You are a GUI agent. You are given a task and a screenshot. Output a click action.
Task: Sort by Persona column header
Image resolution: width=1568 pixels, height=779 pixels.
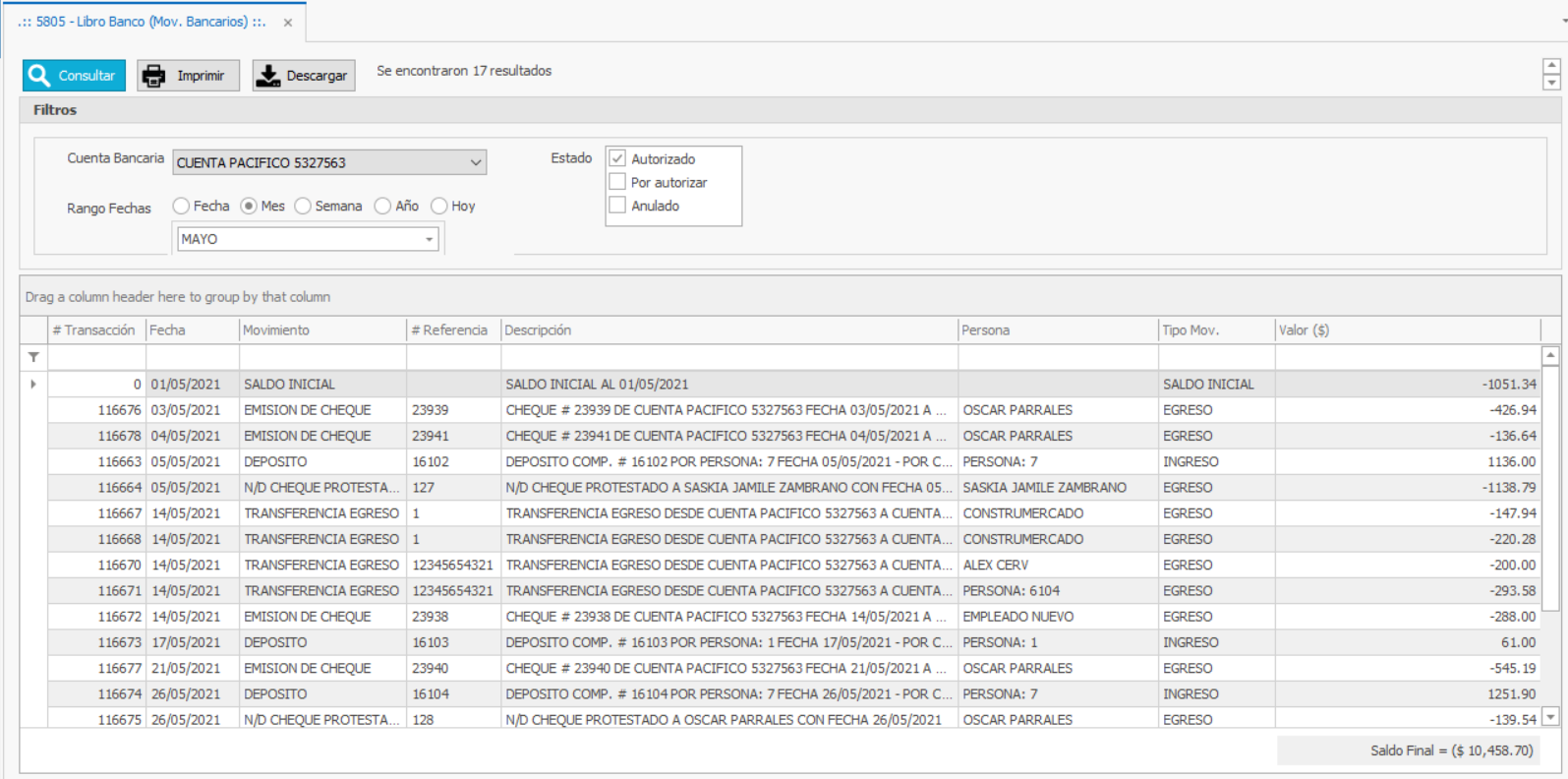(x=1058, y=330)
